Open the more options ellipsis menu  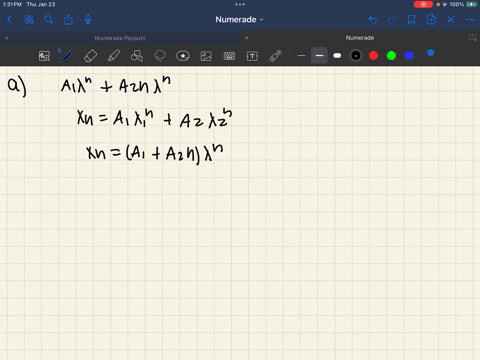tap(470, 20)
